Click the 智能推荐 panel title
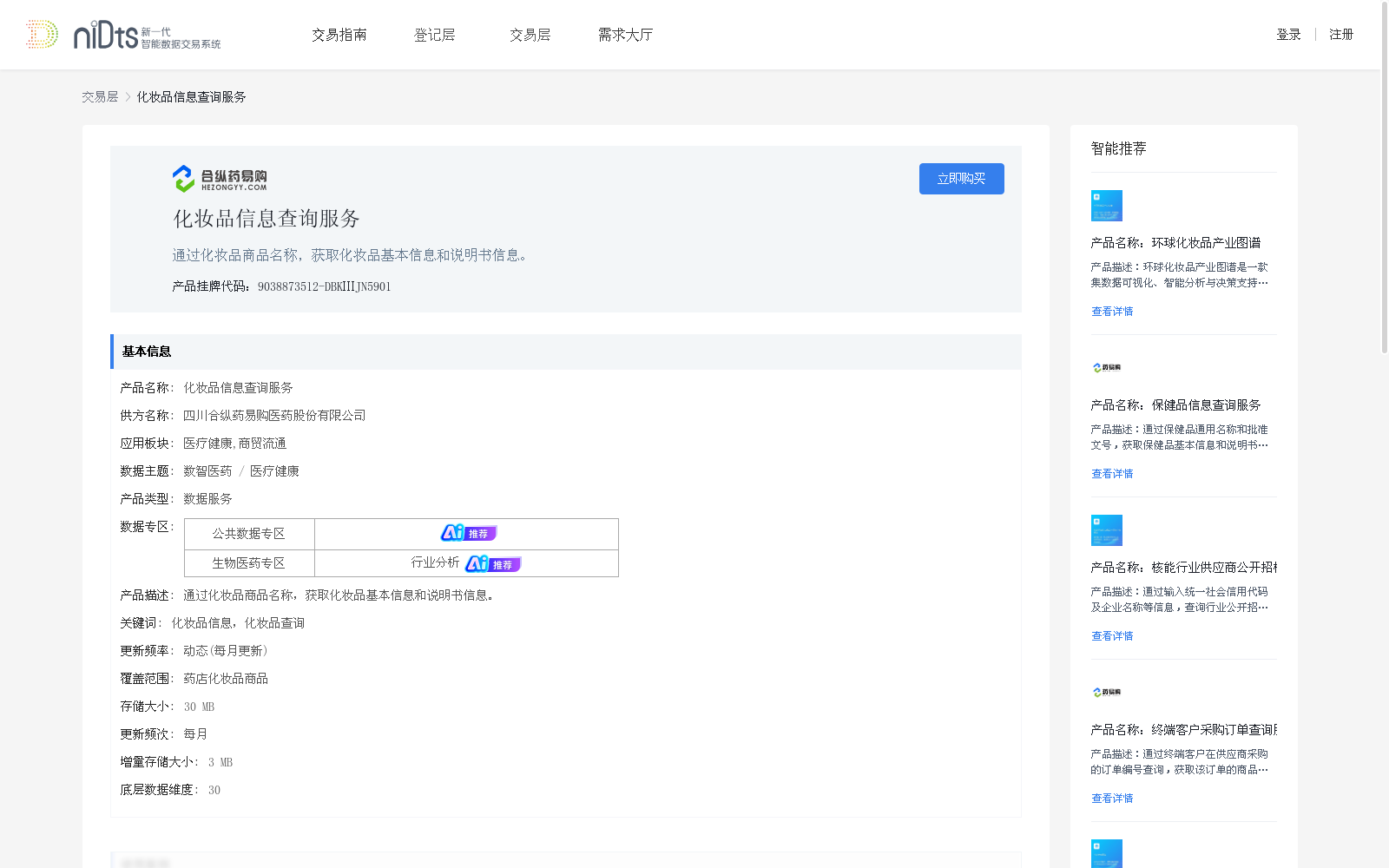Viewport: 1389px width, 868px height. 1118,149
